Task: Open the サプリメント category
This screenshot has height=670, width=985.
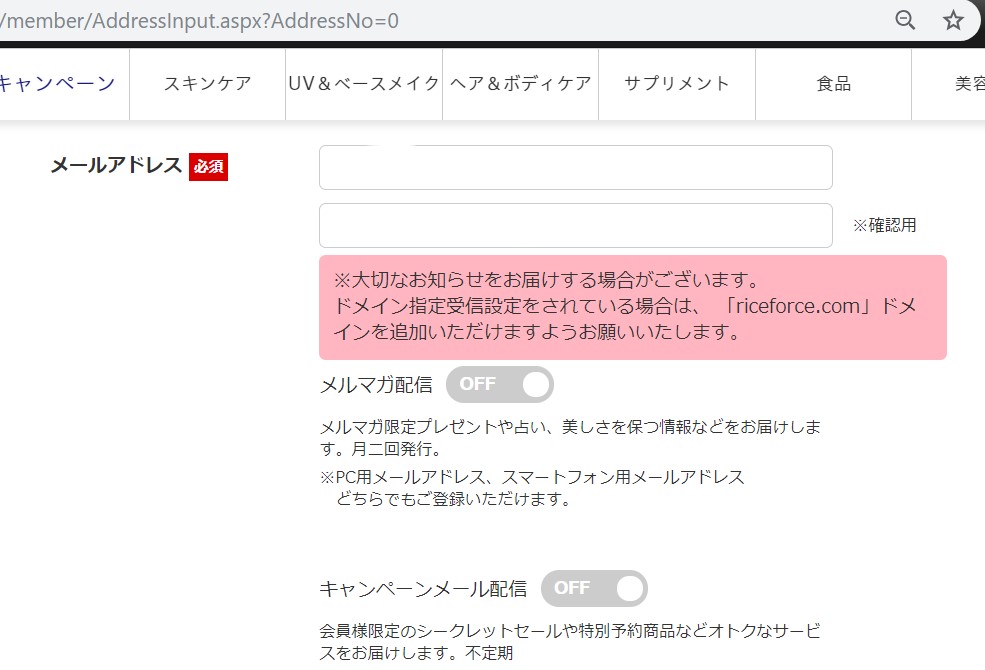Action: (677, 83)
